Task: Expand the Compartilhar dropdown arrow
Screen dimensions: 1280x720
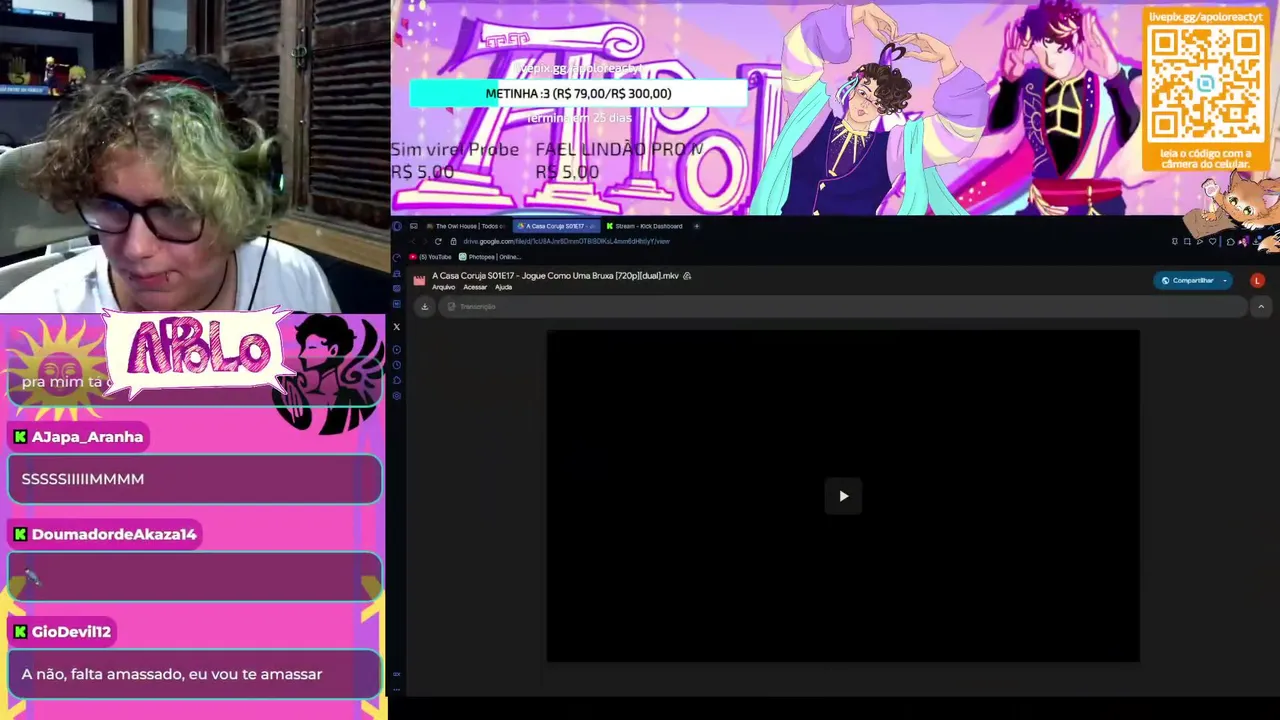Action: 1225,281
